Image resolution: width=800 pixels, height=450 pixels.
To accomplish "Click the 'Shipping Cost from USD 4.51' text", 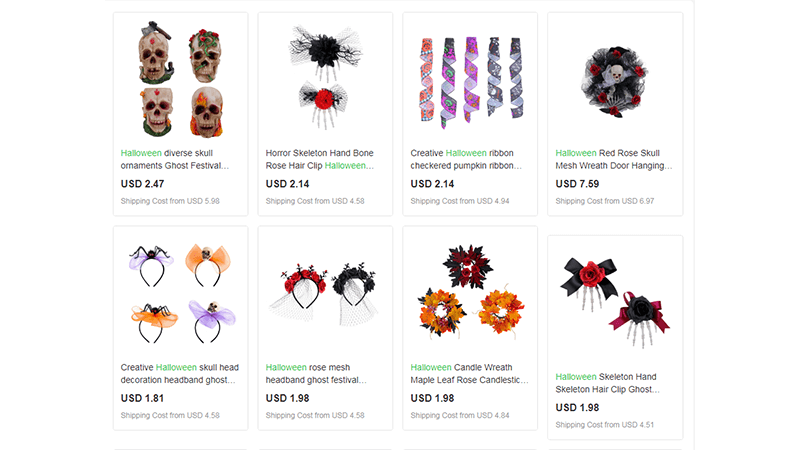I will pos(605,424).
